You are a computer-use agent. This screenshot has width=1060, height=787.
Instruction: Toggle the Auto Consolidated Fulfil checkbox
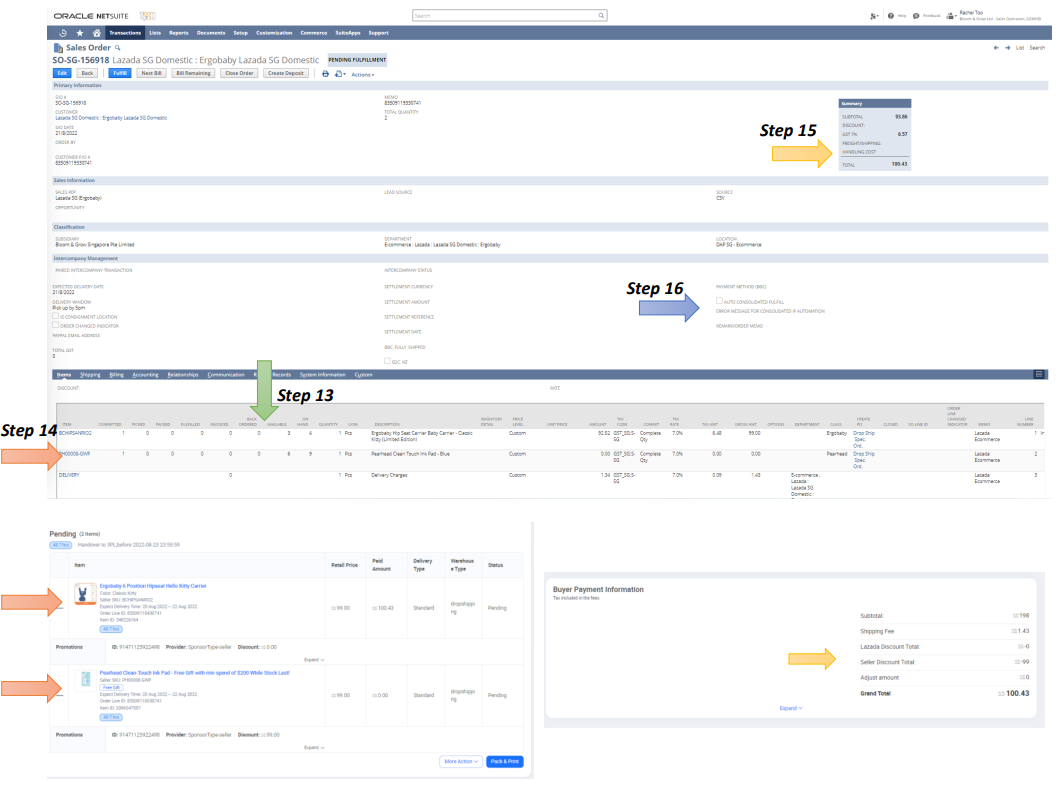coord(719,301)
